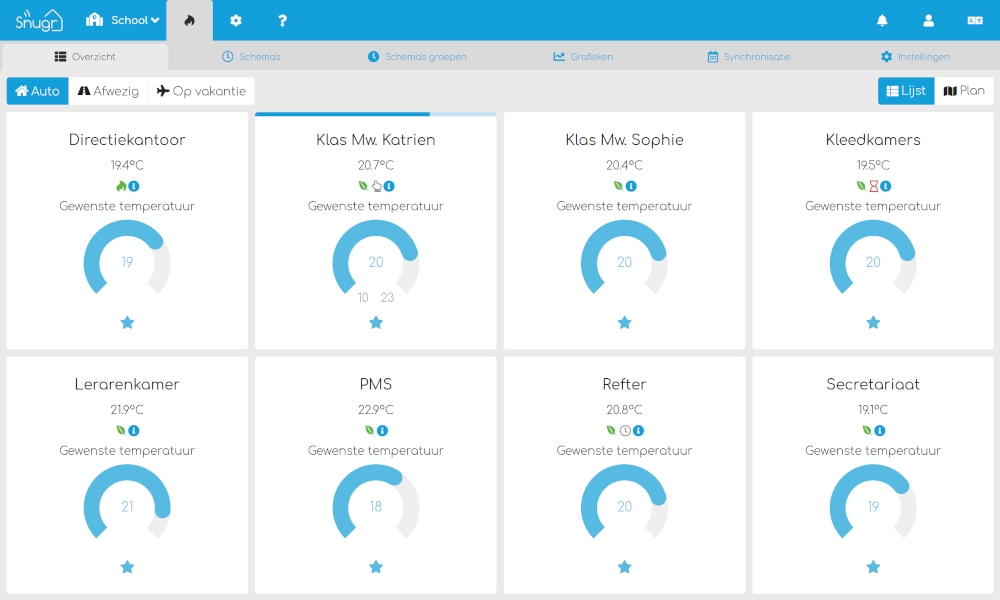Screen dimensions: 1000x600
Task: Toggle favorite star for Secretariaat
Action: click(873, 567)
